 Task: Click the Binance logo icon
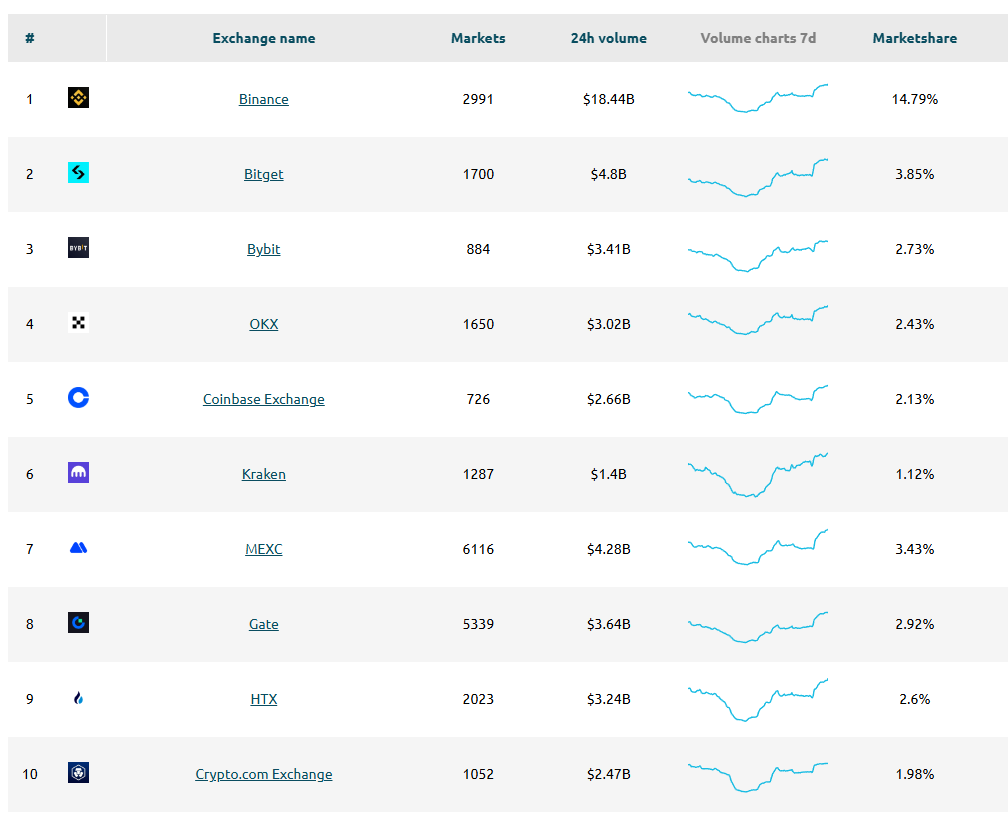78,98
